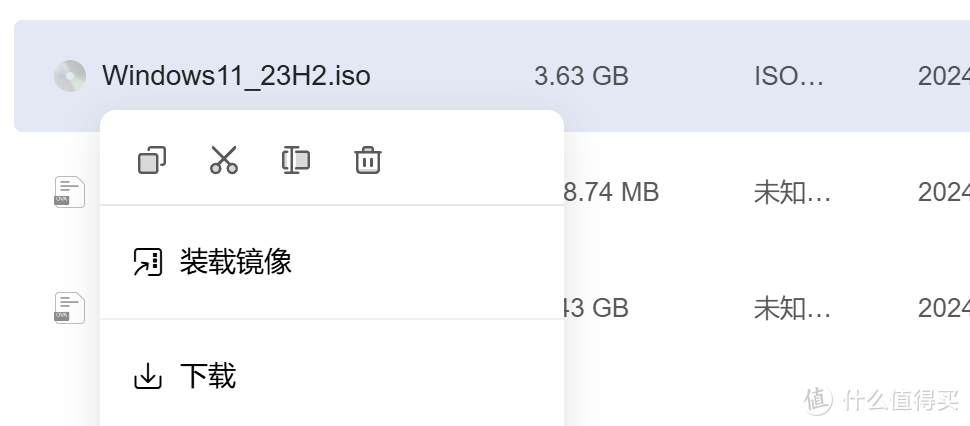970x426 pixels.
Task: Click the rename icon in the context menu
Action: point(296,160)
